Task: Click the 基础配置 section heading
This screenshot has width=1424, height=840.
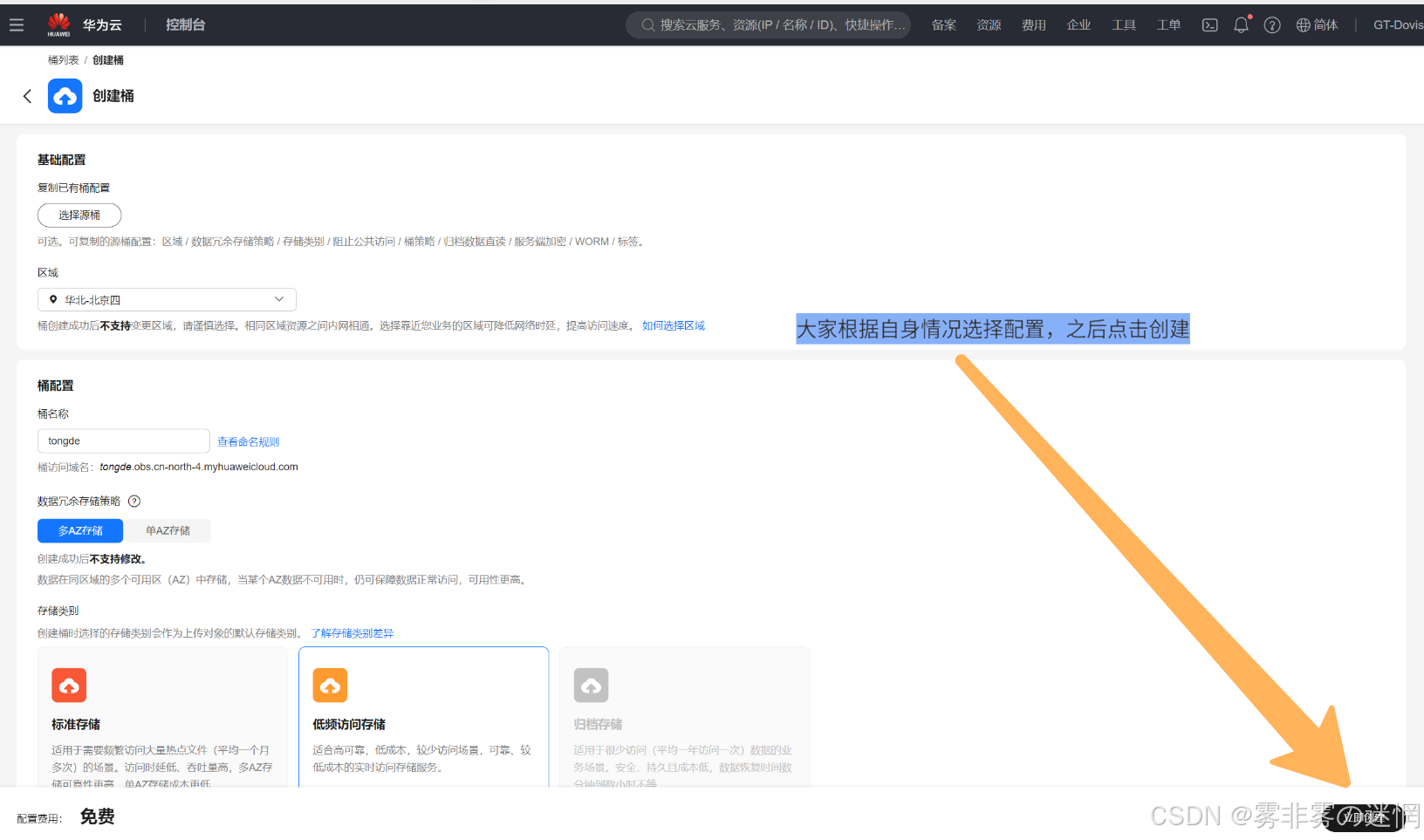Action: 62,160
